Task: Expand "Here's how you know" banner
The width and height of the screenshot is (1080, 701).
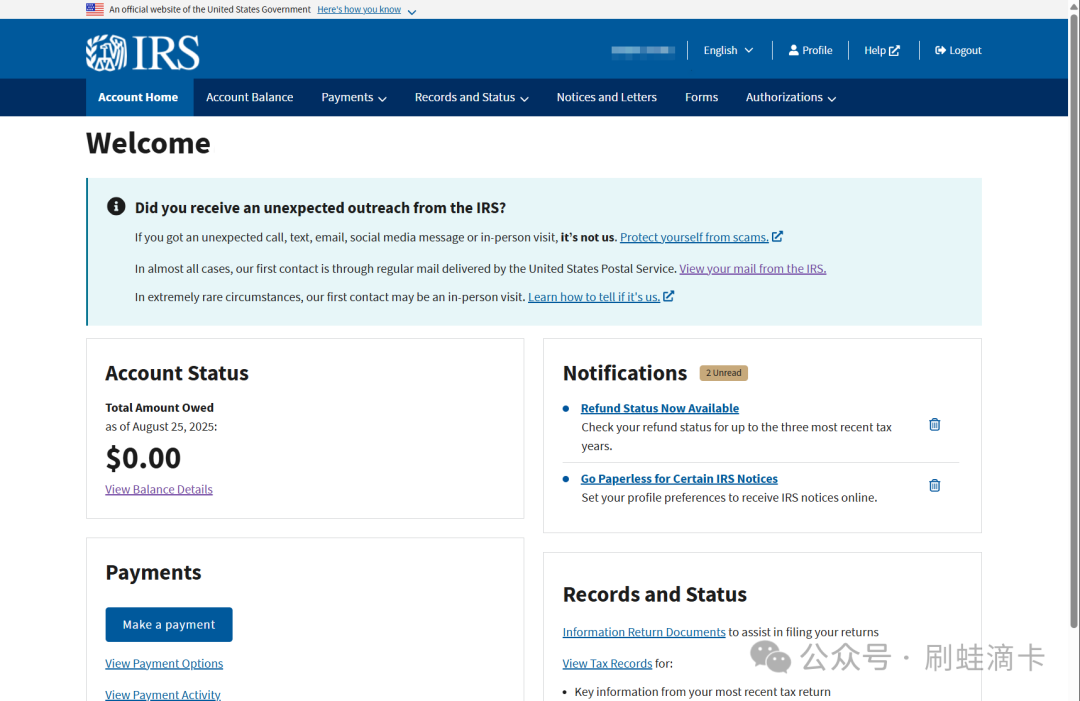Action: (366, 10)
